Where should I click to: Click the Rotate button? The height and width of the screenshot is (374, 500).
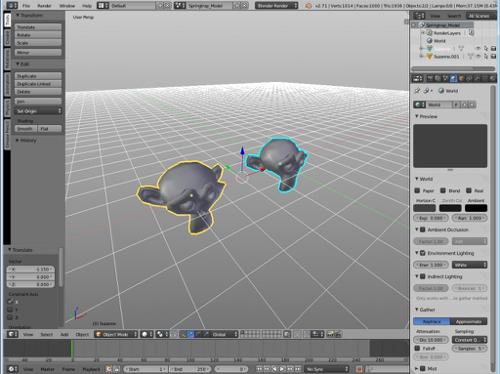click(x=38, y=35)
